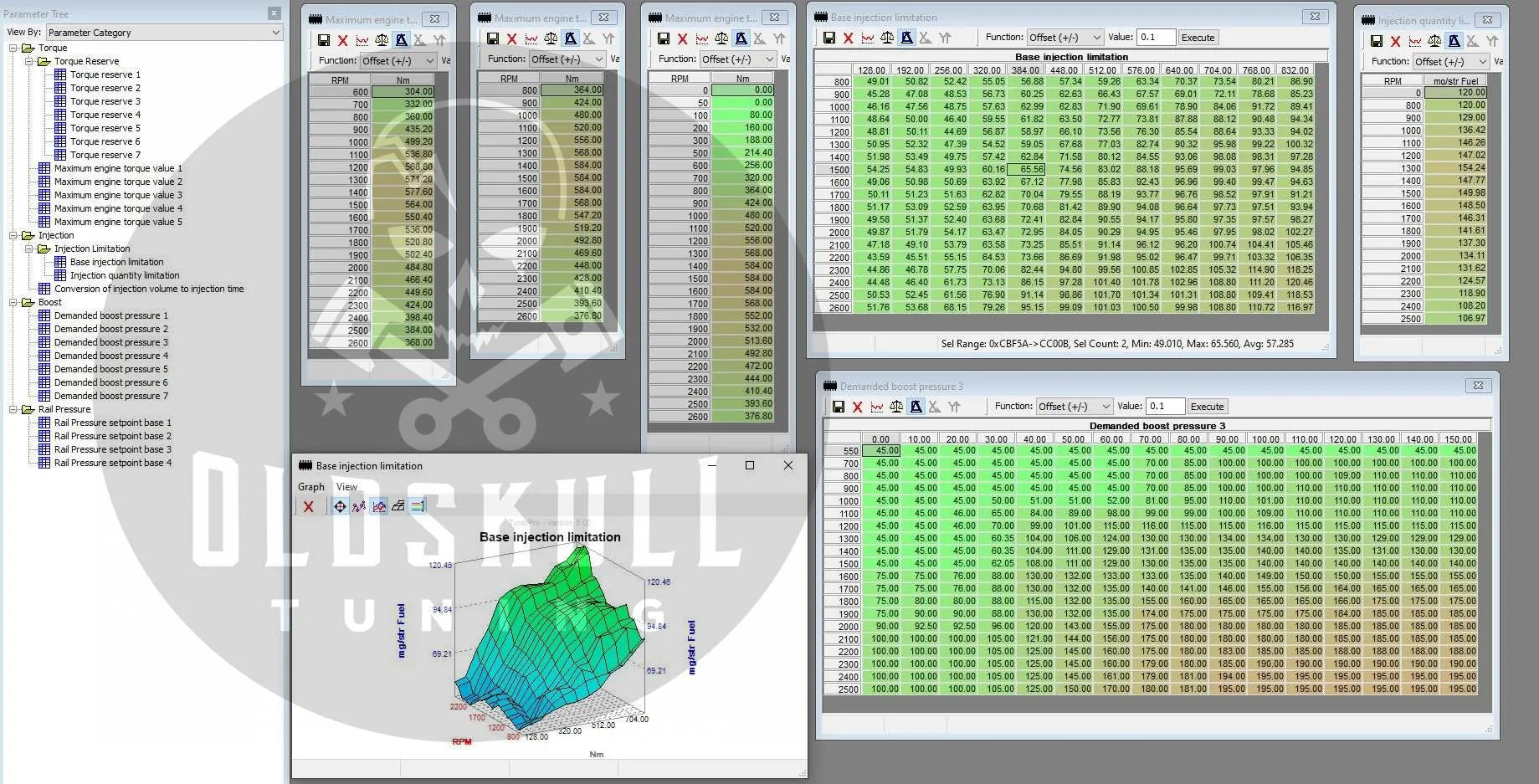The height and width of the screenshot is (784, 1539).
Task: Toggle the crosshair rotate icon in graph toolbar
Action: click(x=340, y=506)
